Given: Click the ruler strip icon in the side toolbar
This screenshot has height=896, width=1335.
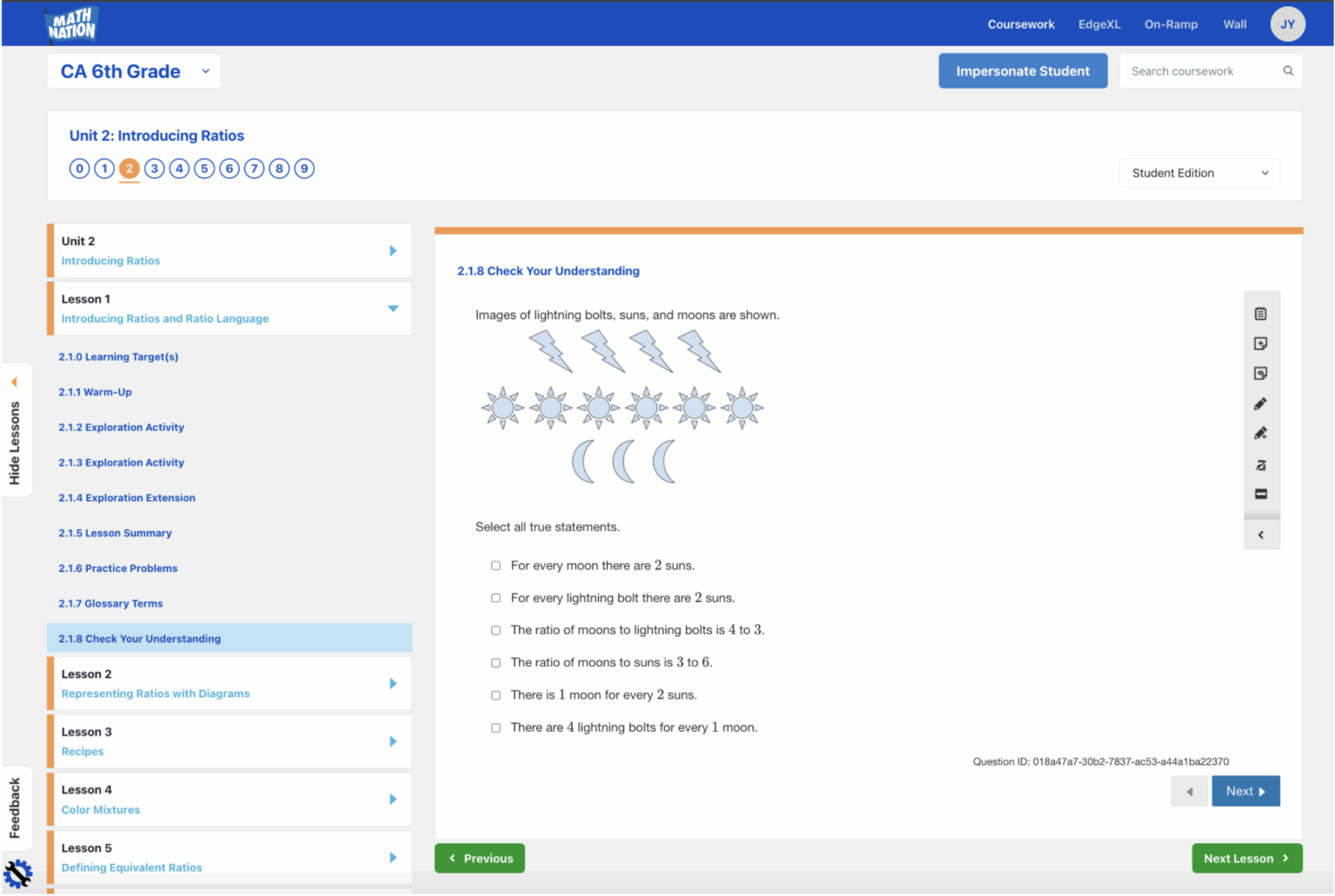Looking at the screenshot, I should pyautogui.click(x=1261, y=494).
